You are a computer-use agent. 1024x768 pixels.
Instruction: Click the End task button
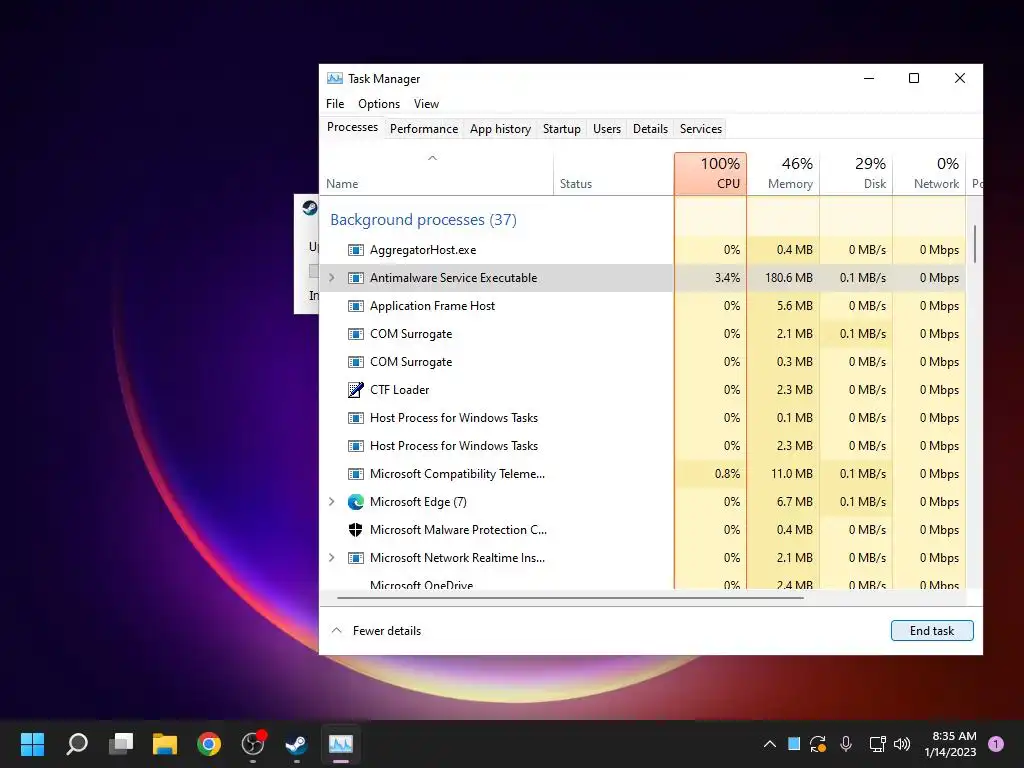pyautogui.click(x=932, y=631)
